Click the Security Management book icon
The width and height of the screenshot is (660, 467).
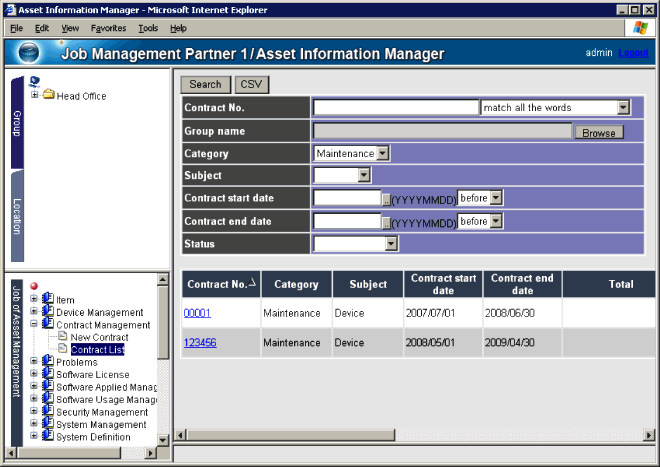47,412
